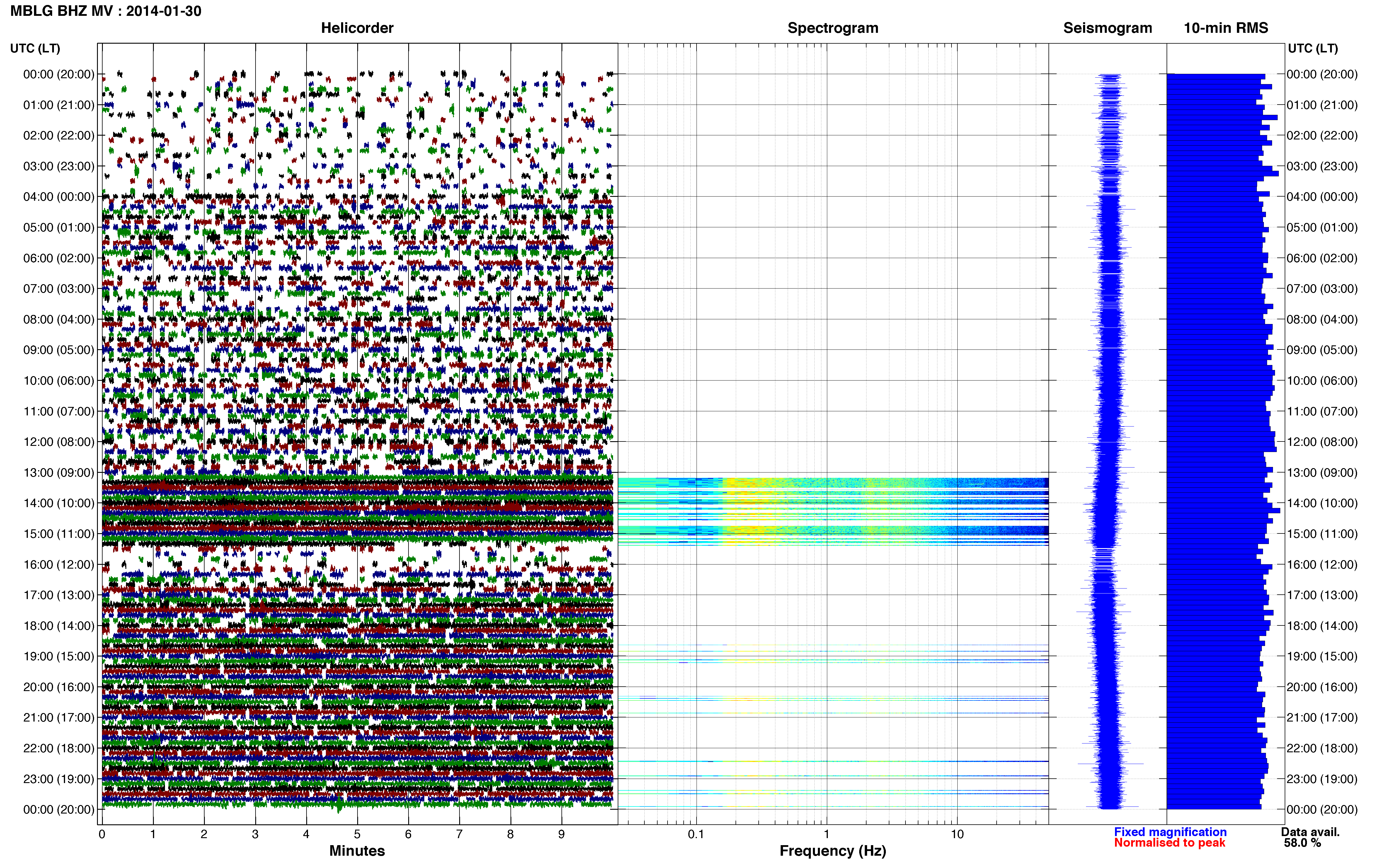Click 19:00 (15:00) on the Helicorder time axis
The image size is (1389, 868).
(x=59, y=656)
